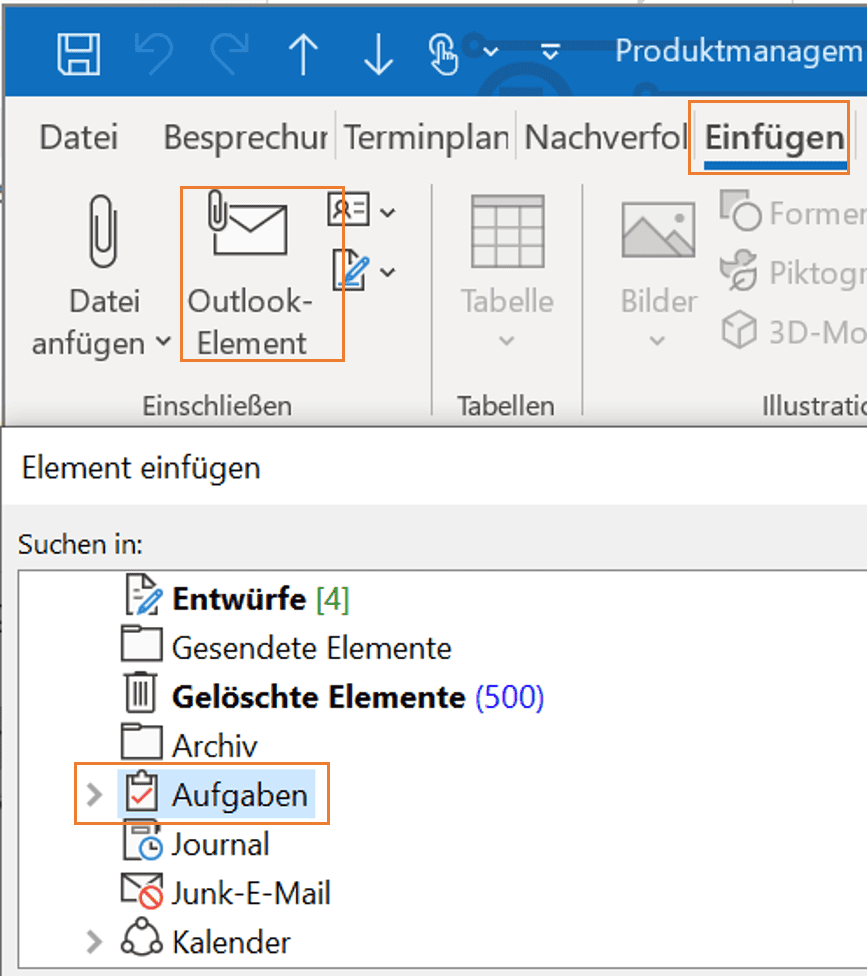The image size is (867, 976).
Task: Open the Tabelle dropdown chevron
Action: pos(507,340)
